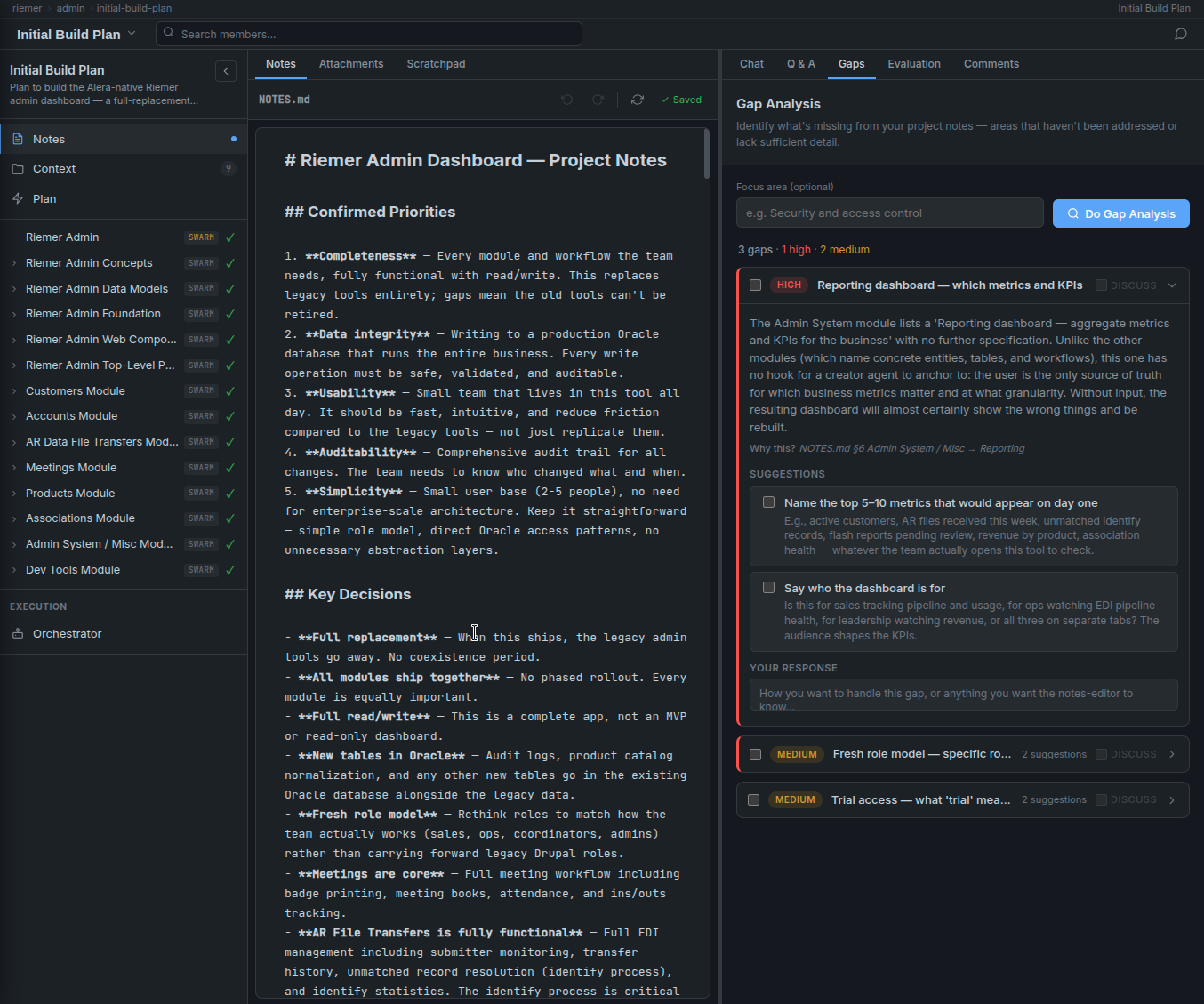
Task: Click the undo icon in the NOTES.md toolbar
Action: [x=566, y=100]
